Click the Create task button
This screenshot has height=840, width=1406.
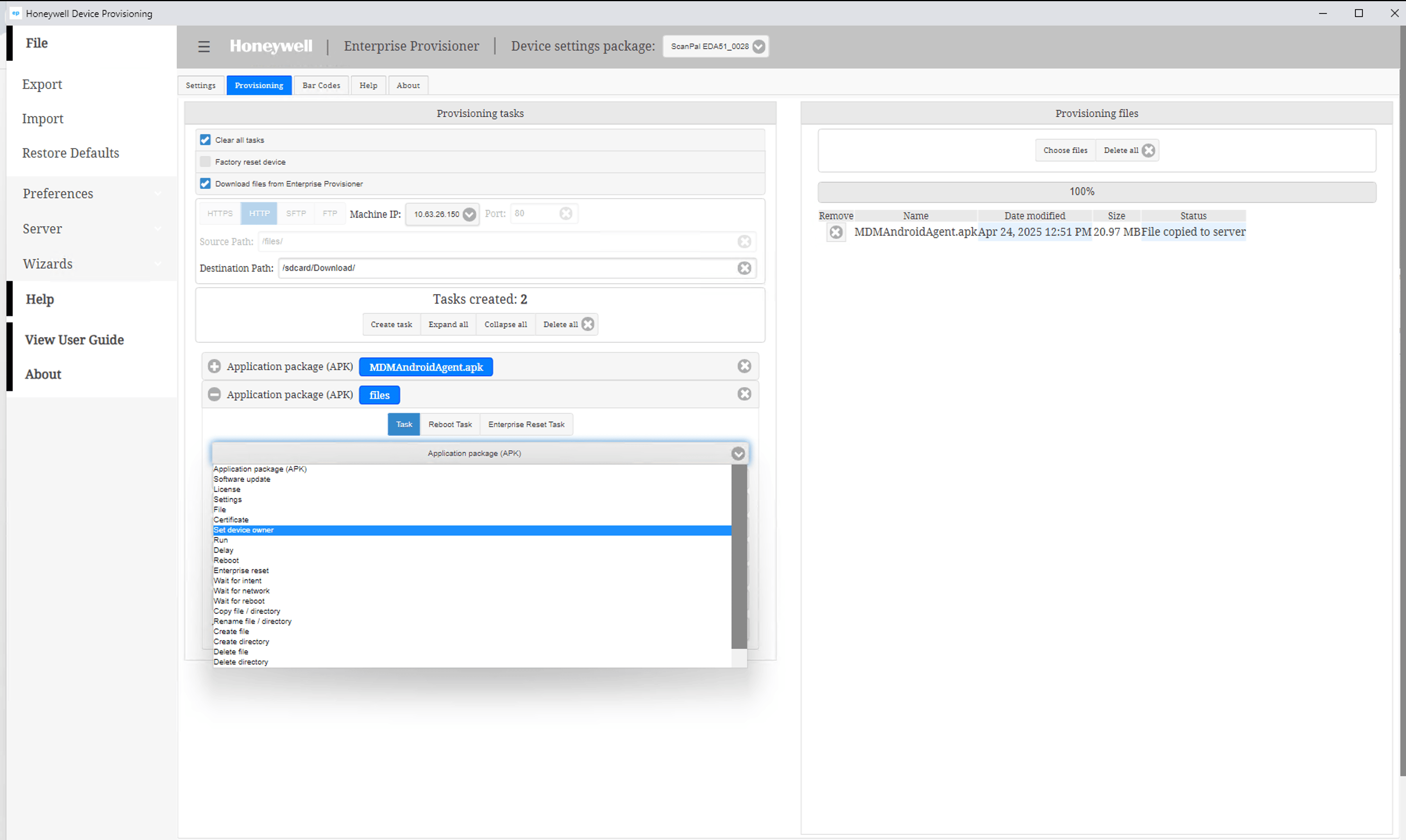click(391, 324)
